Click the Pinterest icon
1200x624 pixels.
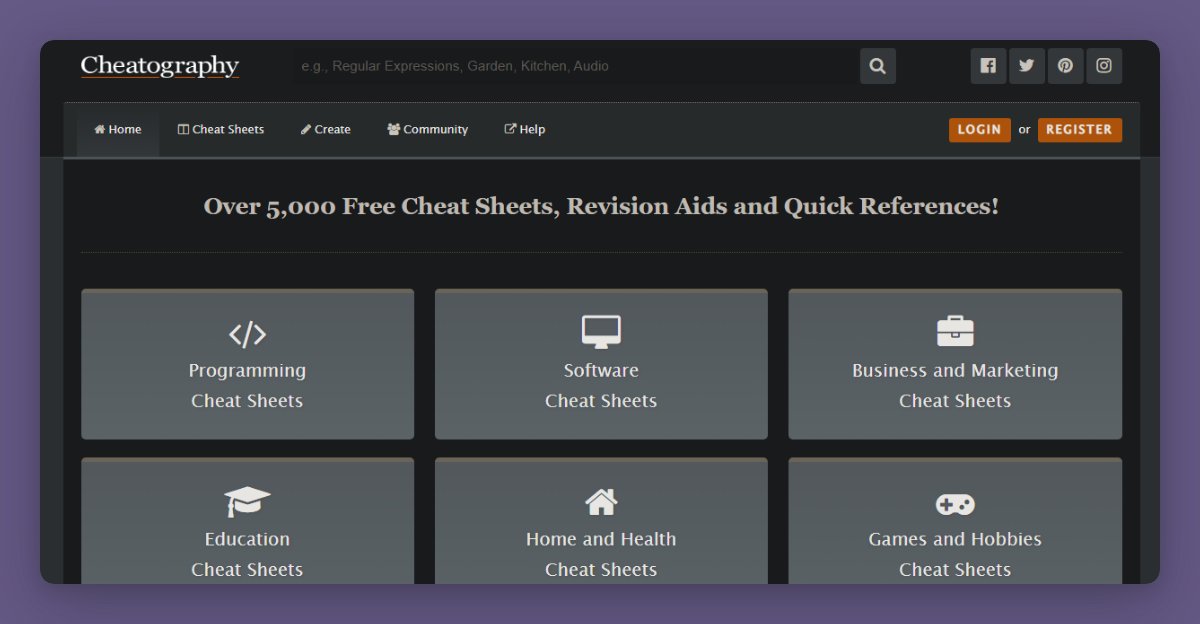pyautogui.click(x=1065, y=65)
